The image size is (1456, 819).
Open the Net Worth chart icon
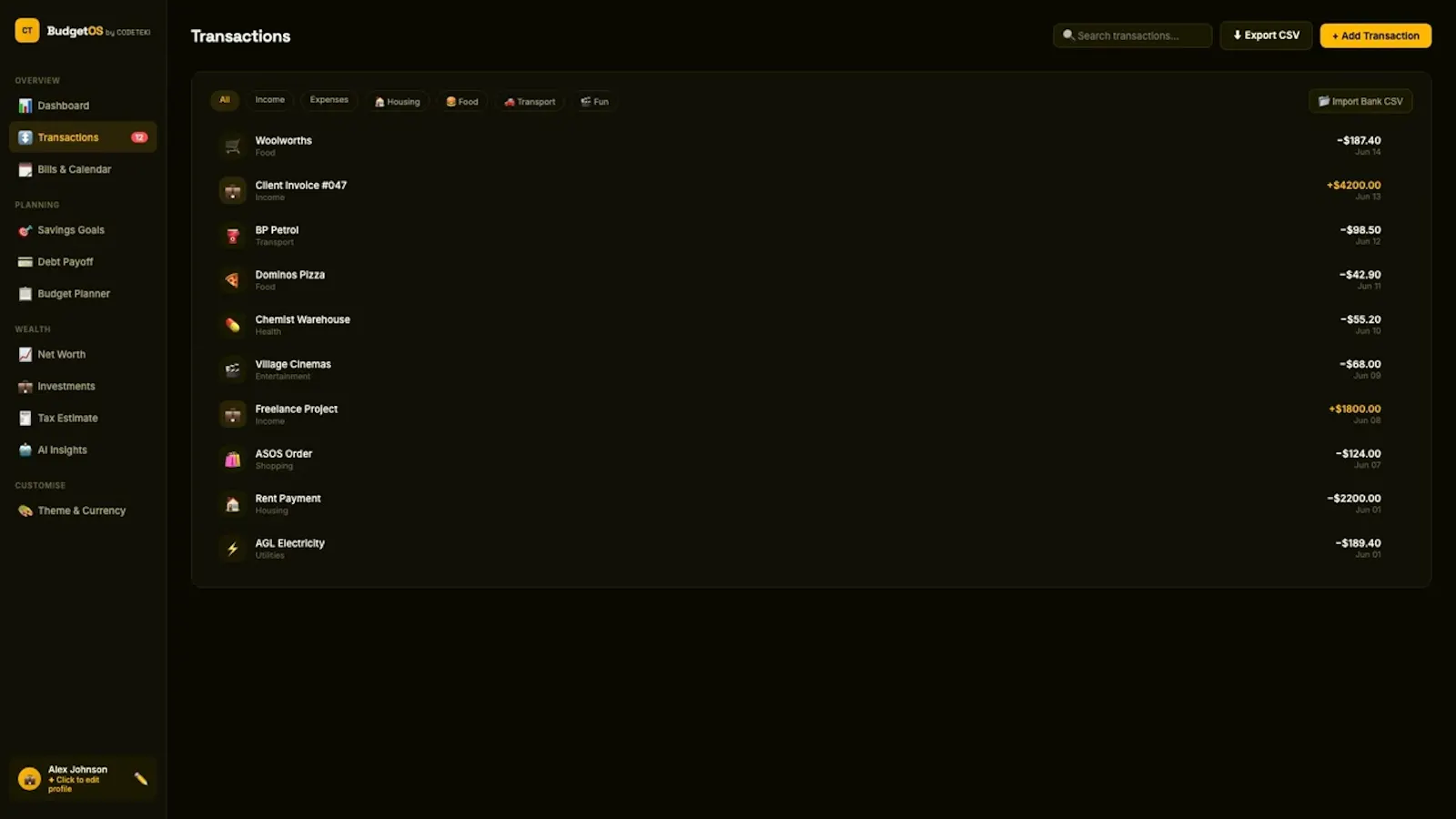[25, 355]
